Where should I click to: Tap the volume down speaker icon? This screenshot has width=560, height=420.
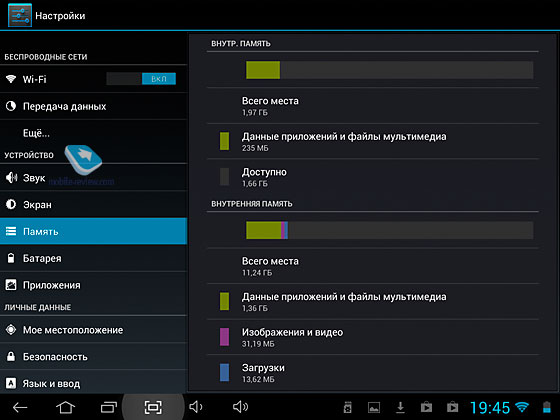coord(196,407)
